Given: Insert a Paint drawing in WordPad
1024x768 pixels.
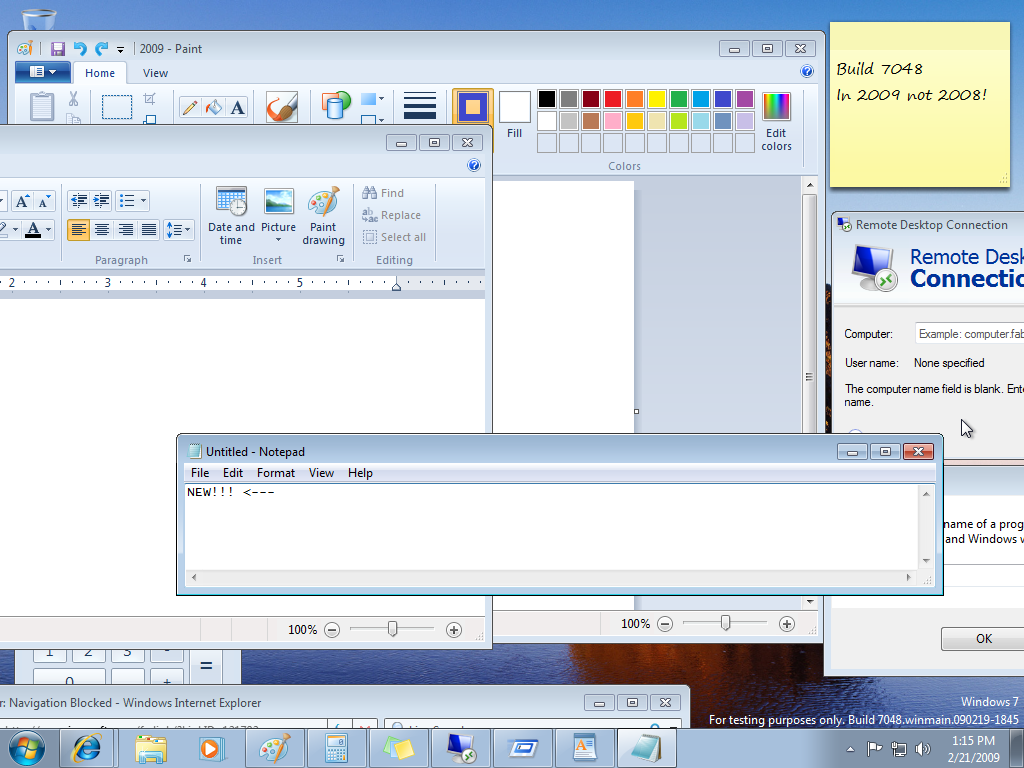Looking at the screenshot, I should click(323, 216).
